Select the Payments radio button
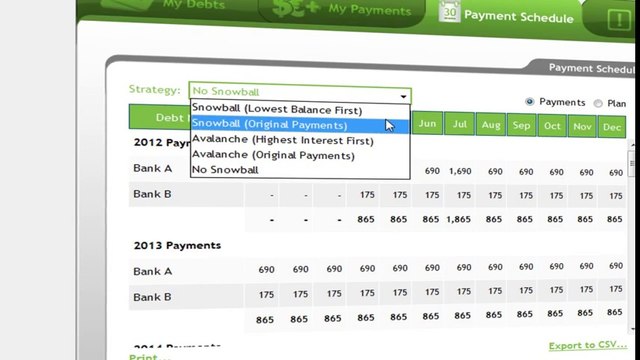Image resolution: width=640 pixels, height=360 pixels. point(529,102)
